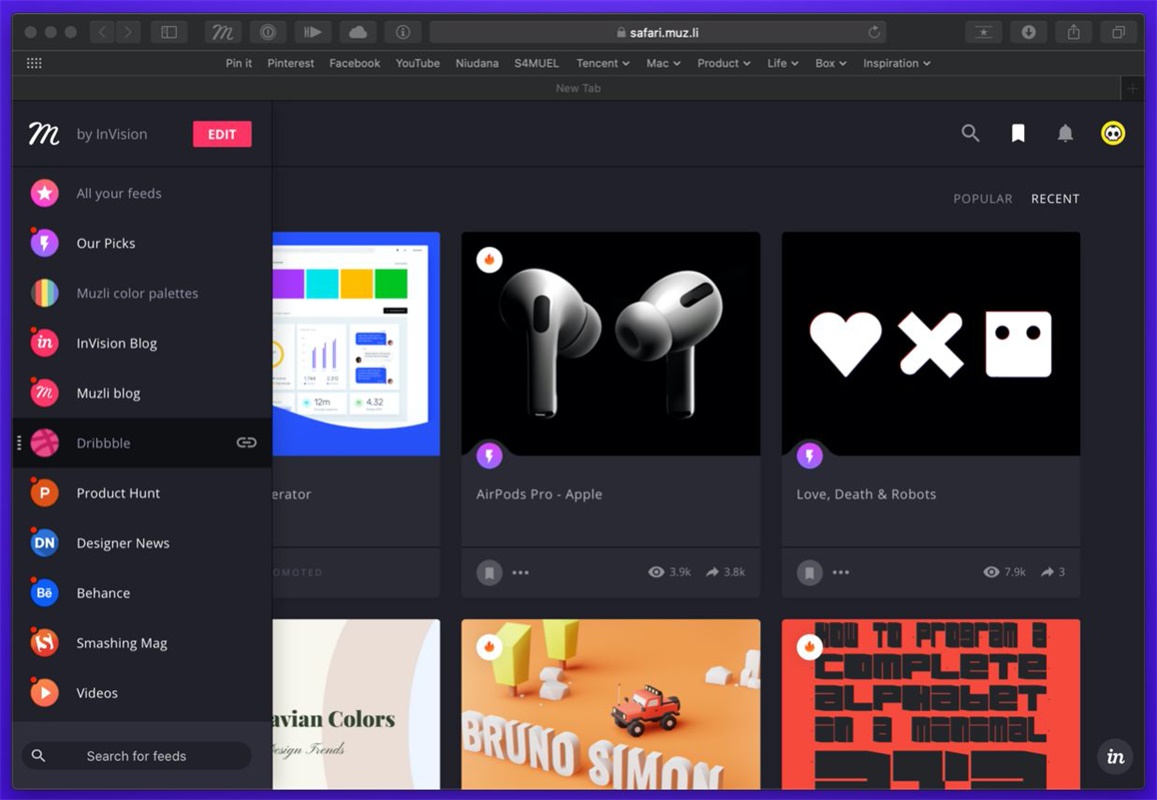
Task: Open the Product Hunt feed
Action: coord(142,493)
